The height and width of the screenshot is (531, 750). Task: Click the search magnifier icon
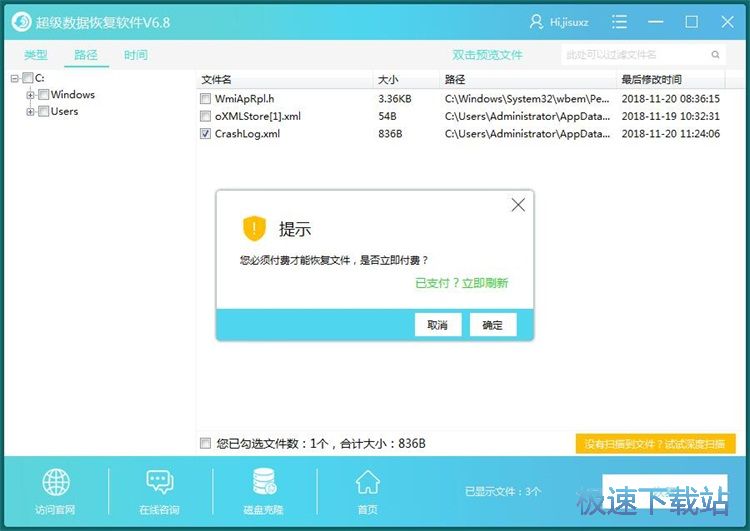[x=715, y=55]
